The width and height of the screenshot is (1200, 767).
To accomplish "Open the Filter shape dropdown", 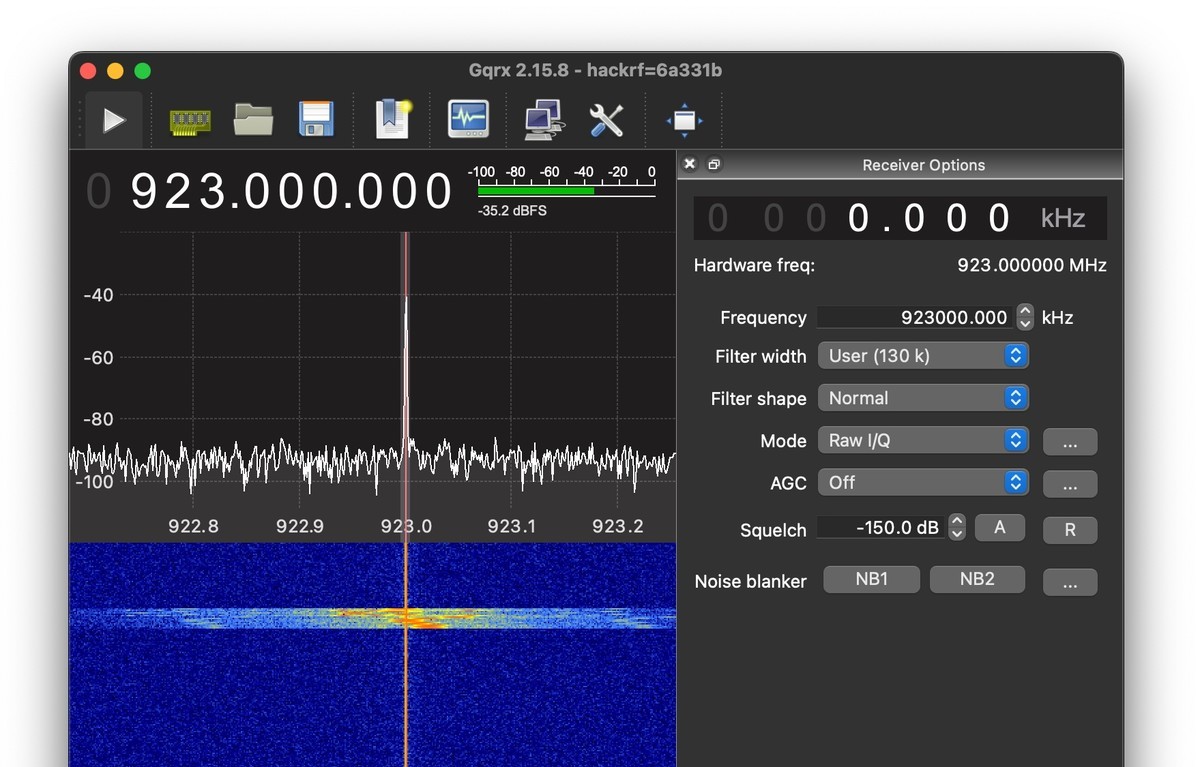I will click(923, 397).
